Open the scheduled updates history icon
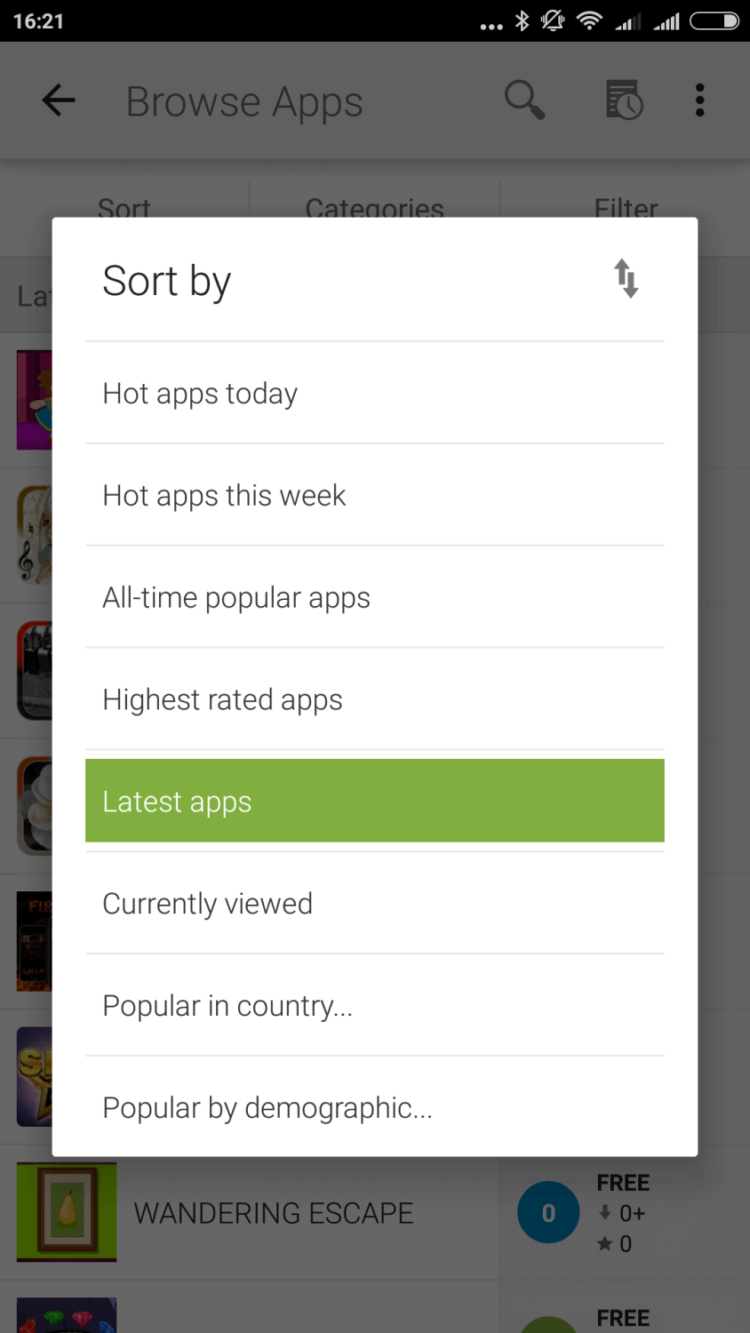 (x=624, y=101)
